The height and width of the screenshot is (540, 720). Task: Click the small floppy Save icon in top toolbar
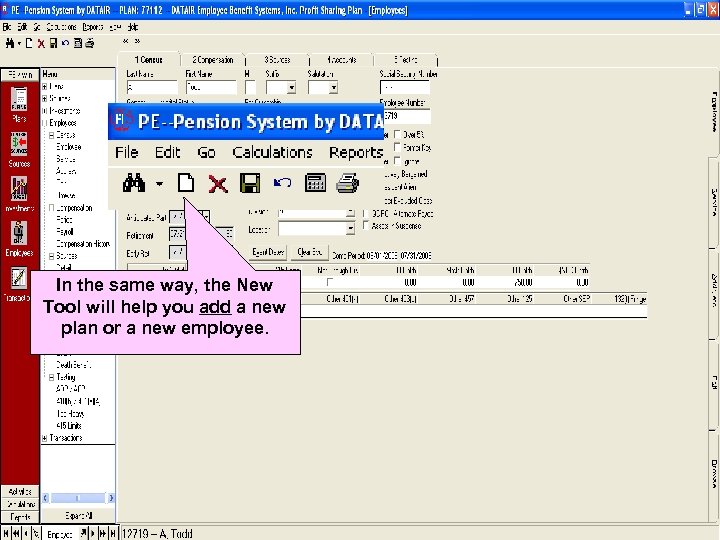pos(53,43)
